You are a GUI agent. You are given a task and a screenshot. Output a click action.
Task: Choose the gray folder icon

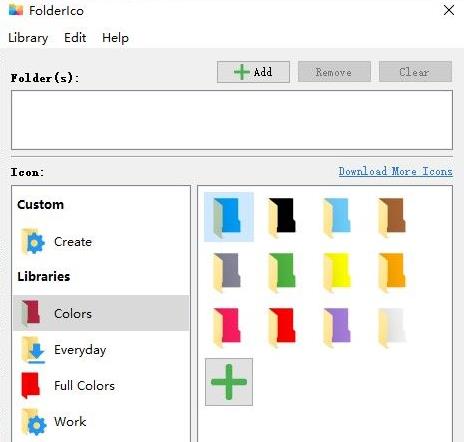tap(227, 272)
